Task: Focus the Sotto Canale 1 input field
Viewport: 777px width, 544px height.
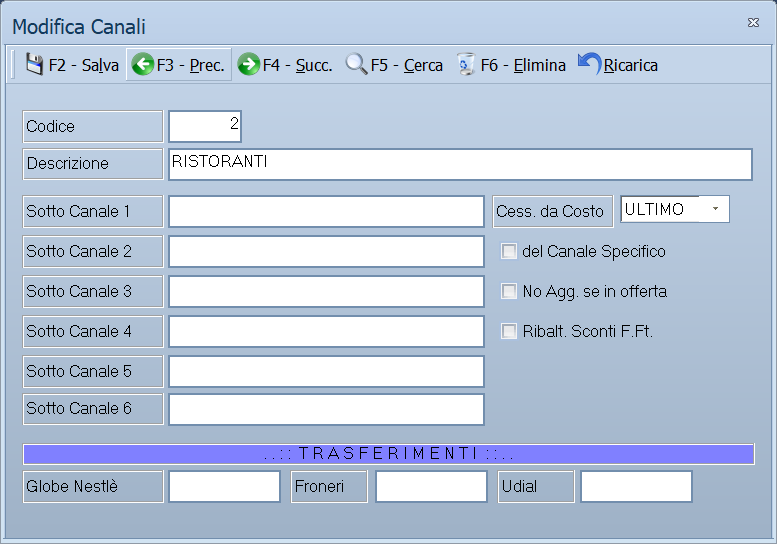Action: 326,212
